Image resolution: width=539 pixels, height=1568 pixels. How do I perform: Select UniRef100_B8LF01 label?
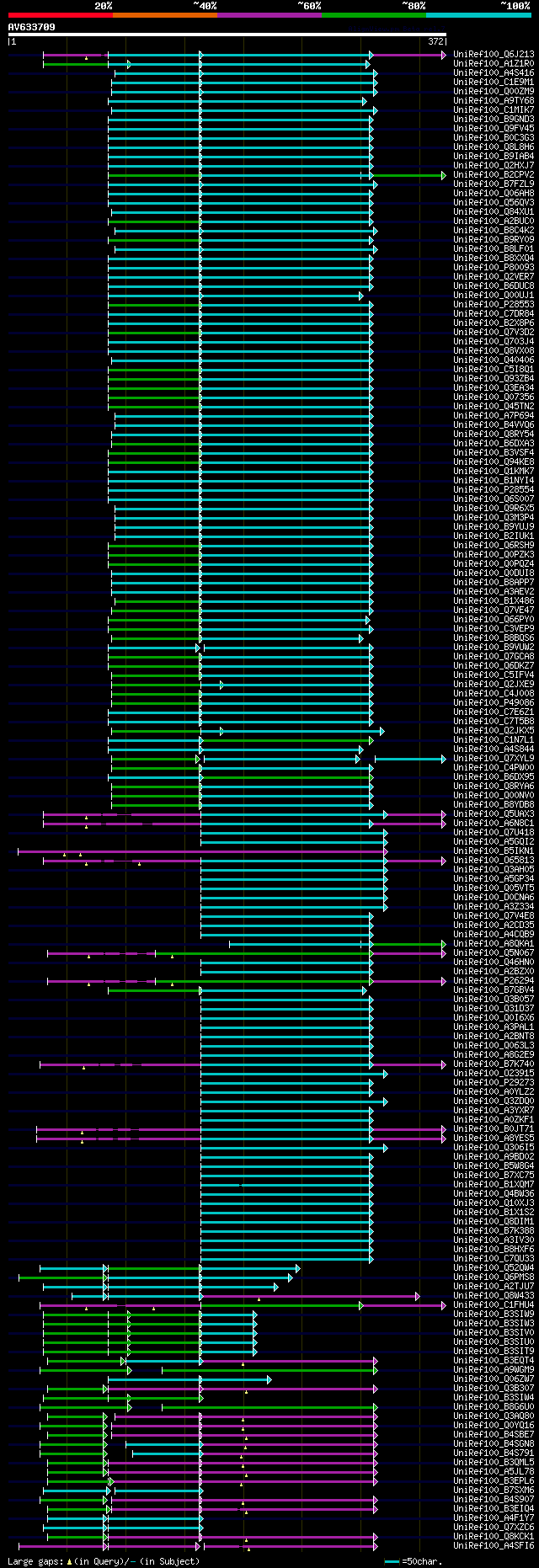[x=494, y=249]
